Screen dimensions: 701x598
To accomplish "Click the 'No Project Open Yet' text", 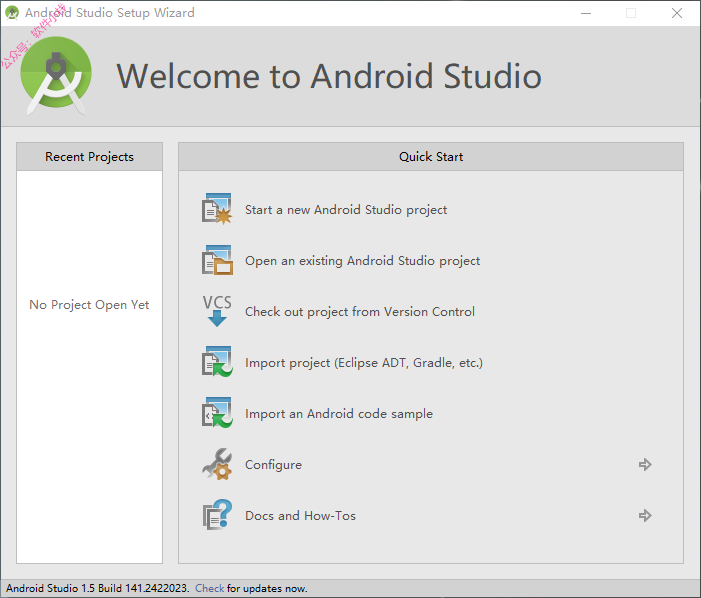I will 89,304.
